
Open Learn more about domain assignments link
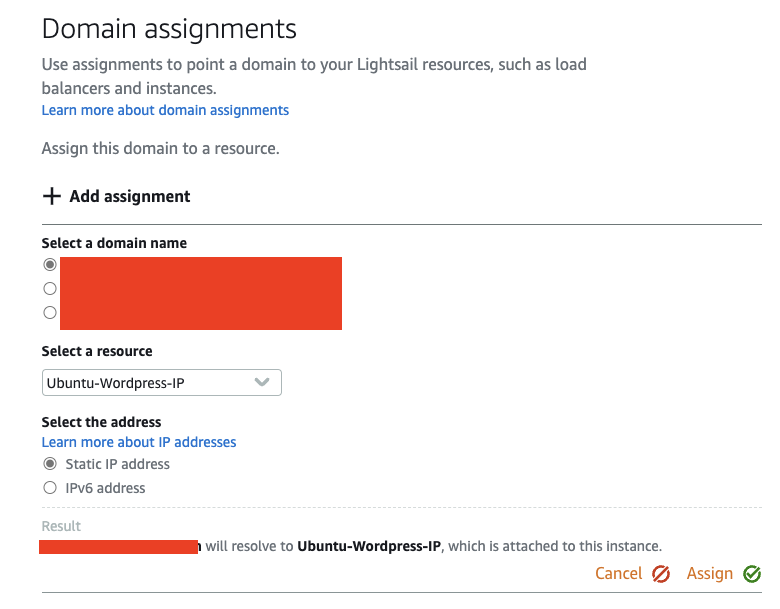pos(165,110)
